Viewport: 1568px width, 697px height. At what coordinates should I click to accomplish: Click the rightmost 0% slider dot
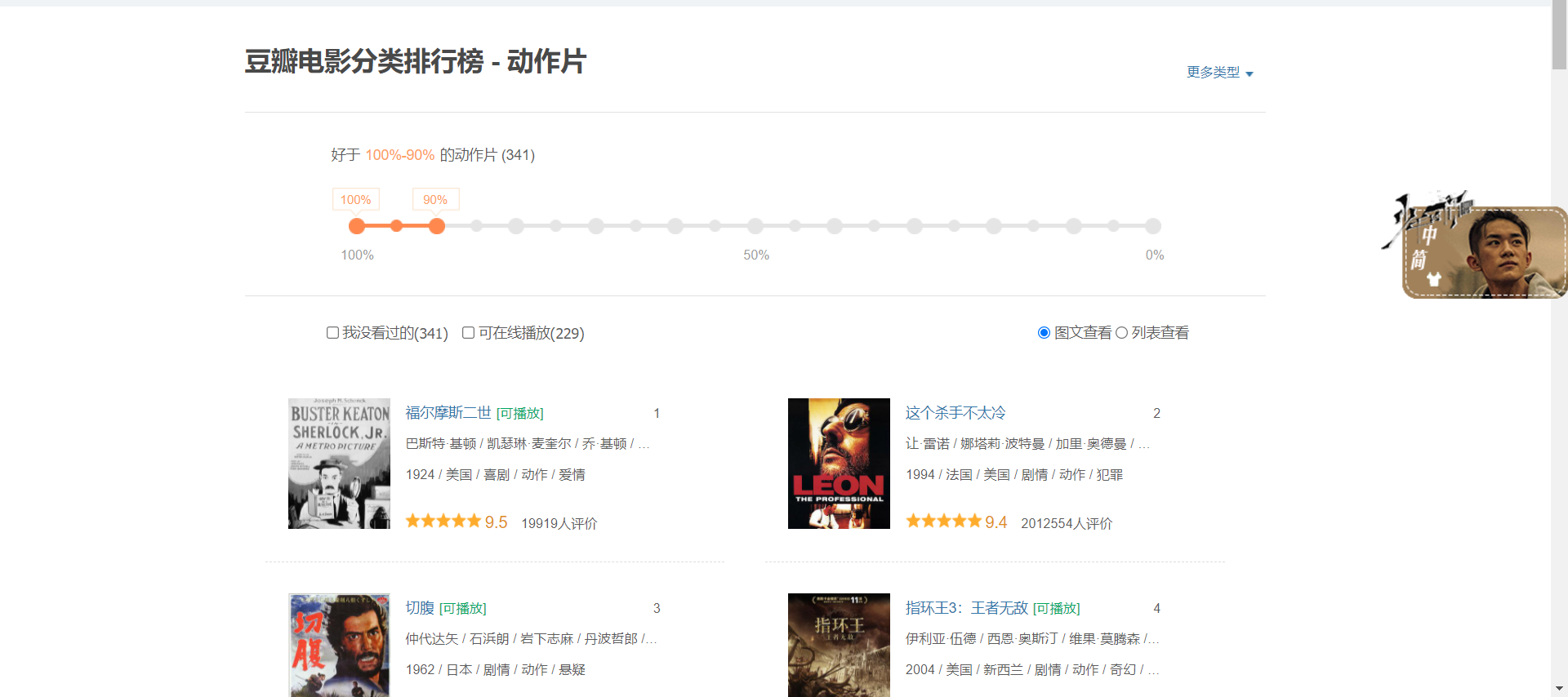point(1153,226)
